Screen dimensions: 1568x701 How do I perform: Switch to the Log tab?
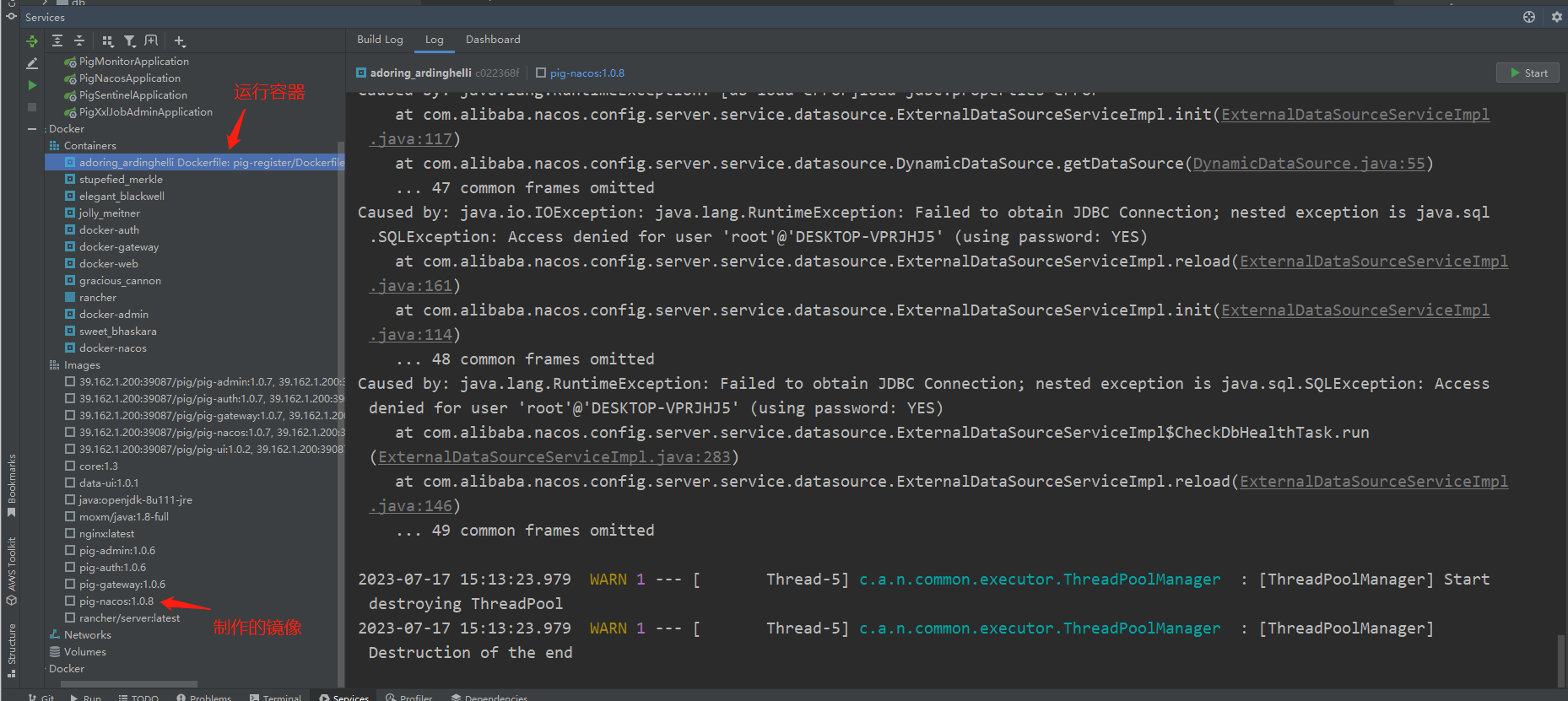pyautogui.click(x=435, y=40)
